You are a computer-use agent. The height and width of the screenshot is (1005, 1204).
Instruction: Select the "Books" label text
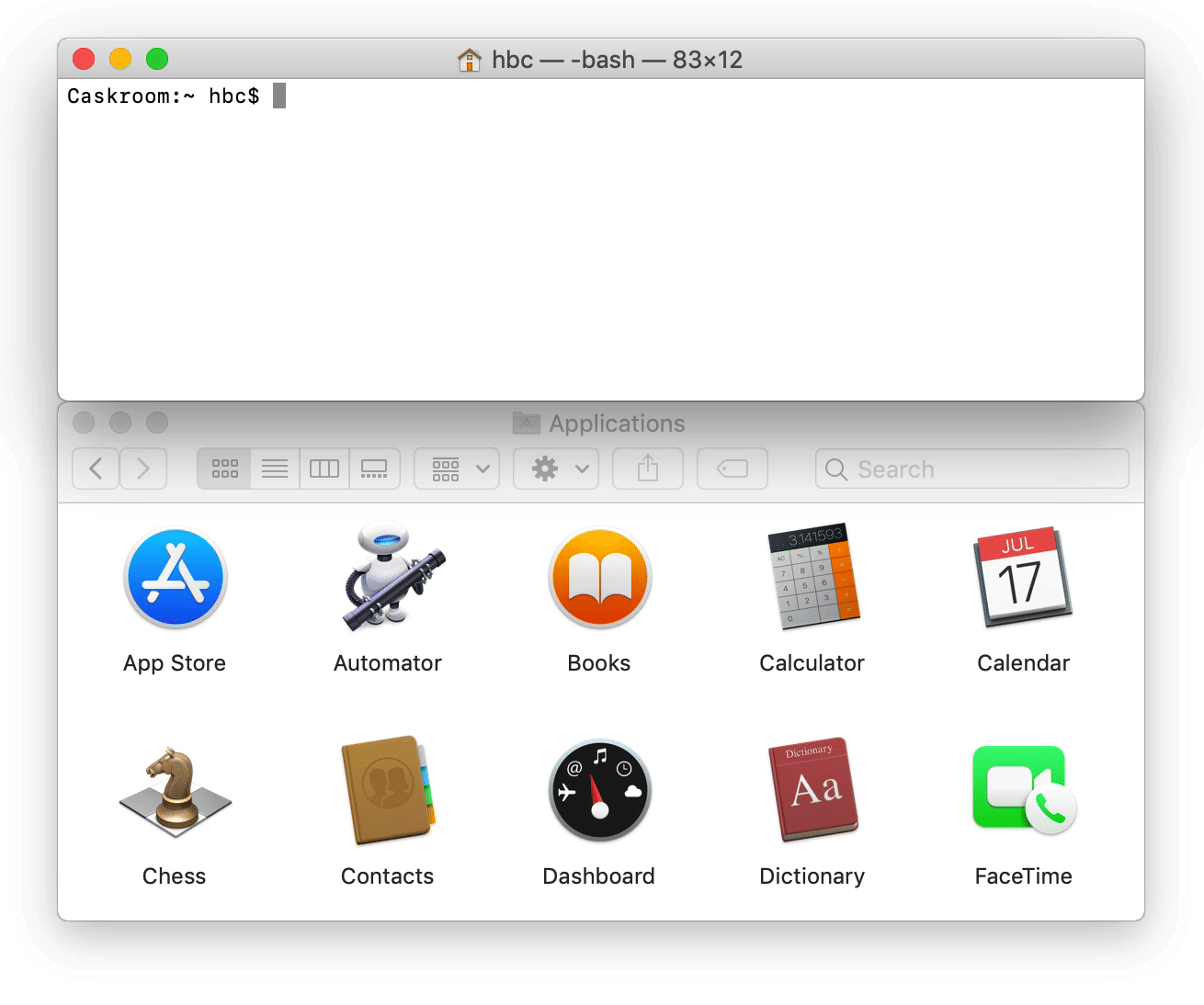pyautogui.click(x=599, y=663)
